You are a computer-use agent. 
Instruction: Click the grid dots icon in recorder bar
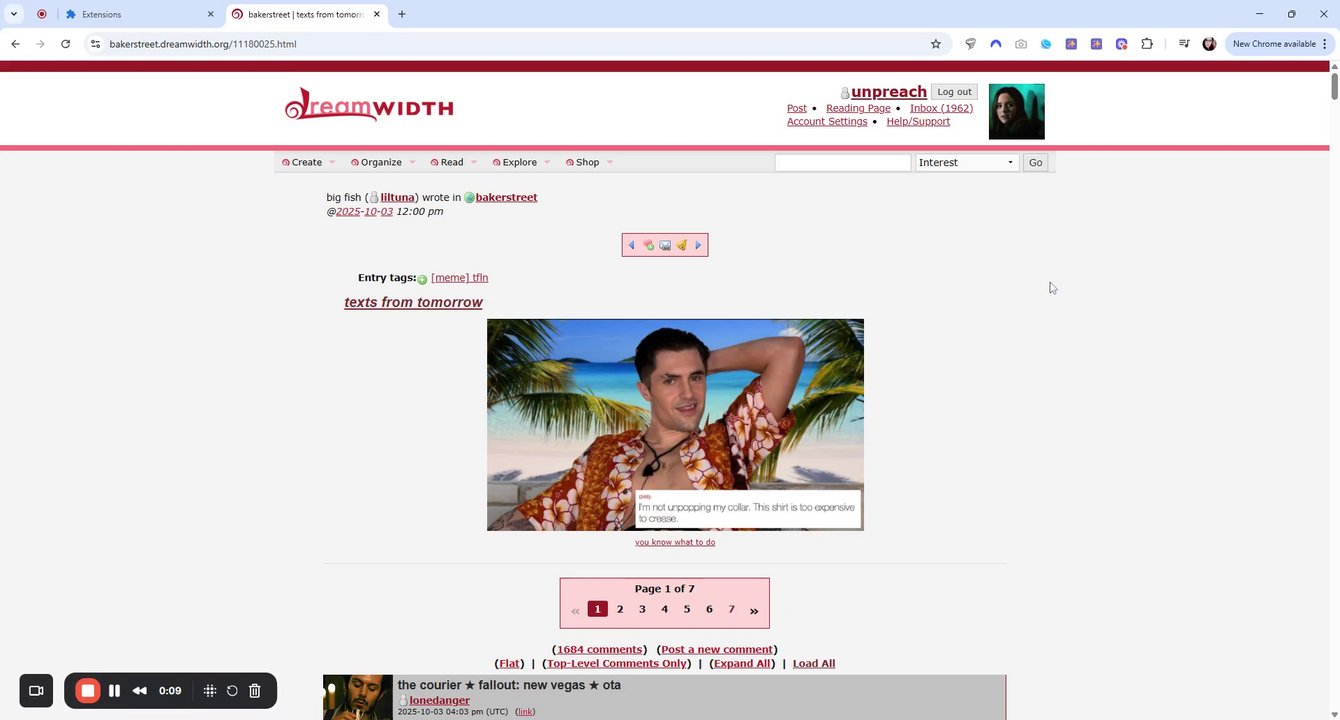[x=210, y=690]
